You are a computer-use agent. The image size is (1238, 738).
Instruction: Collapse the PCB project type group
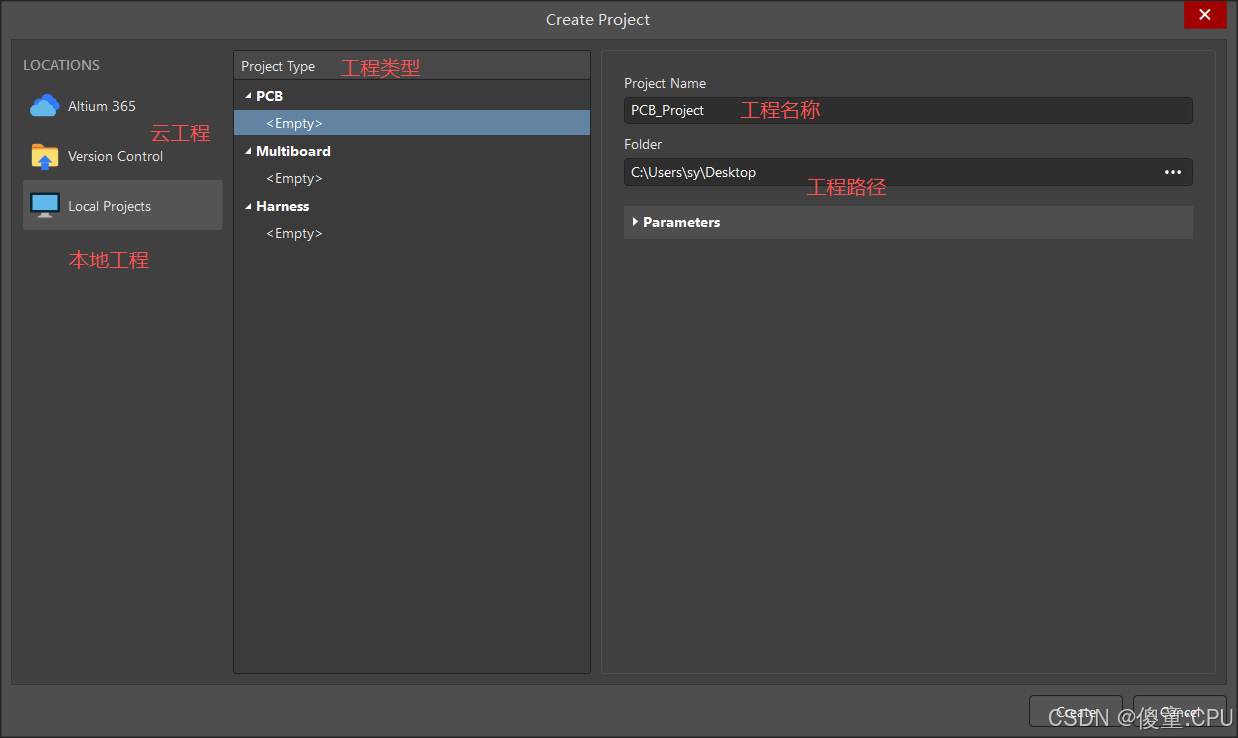click(248, 96)
